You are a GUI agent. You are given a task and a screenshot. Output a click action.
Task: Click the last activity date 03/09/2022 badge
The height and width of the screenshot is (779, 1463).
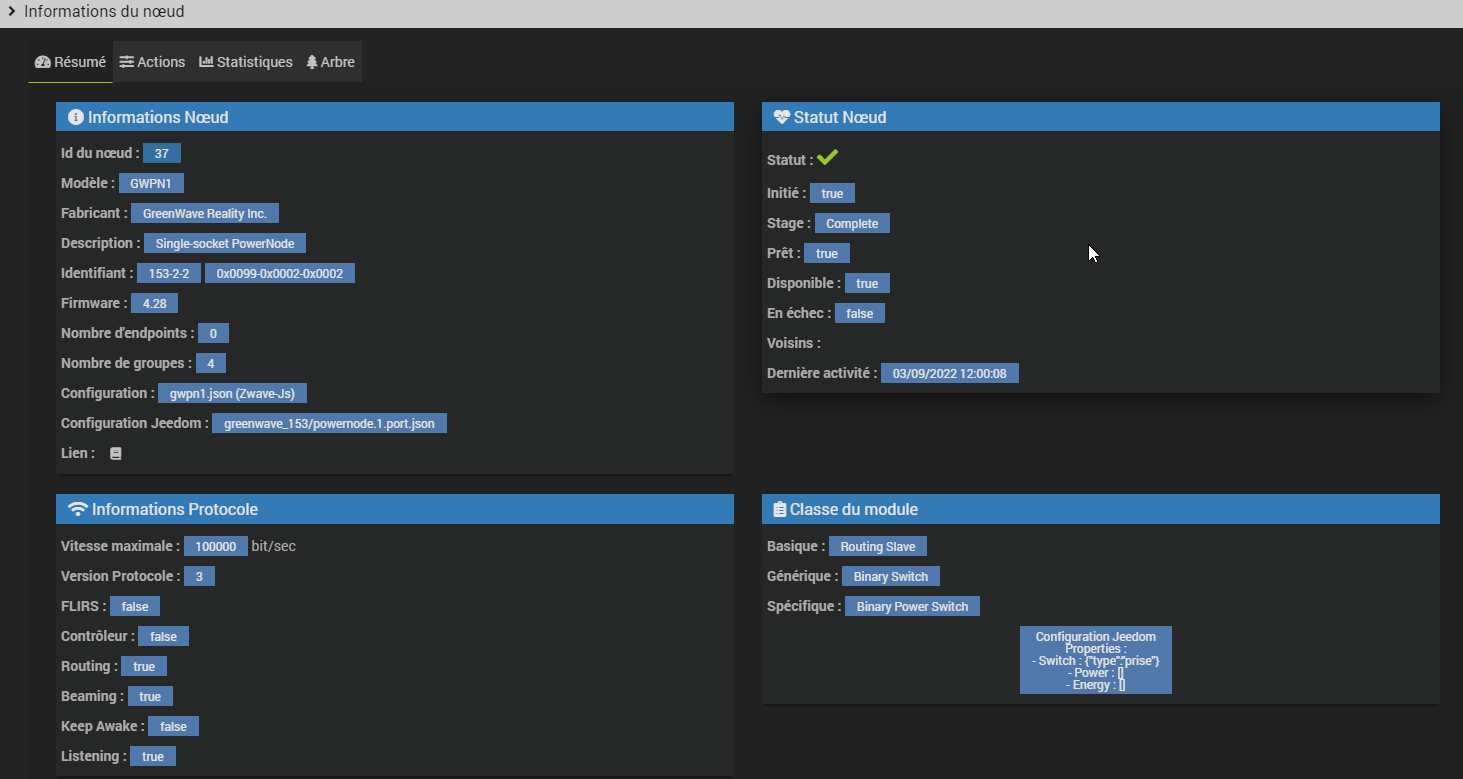[949, 373]
